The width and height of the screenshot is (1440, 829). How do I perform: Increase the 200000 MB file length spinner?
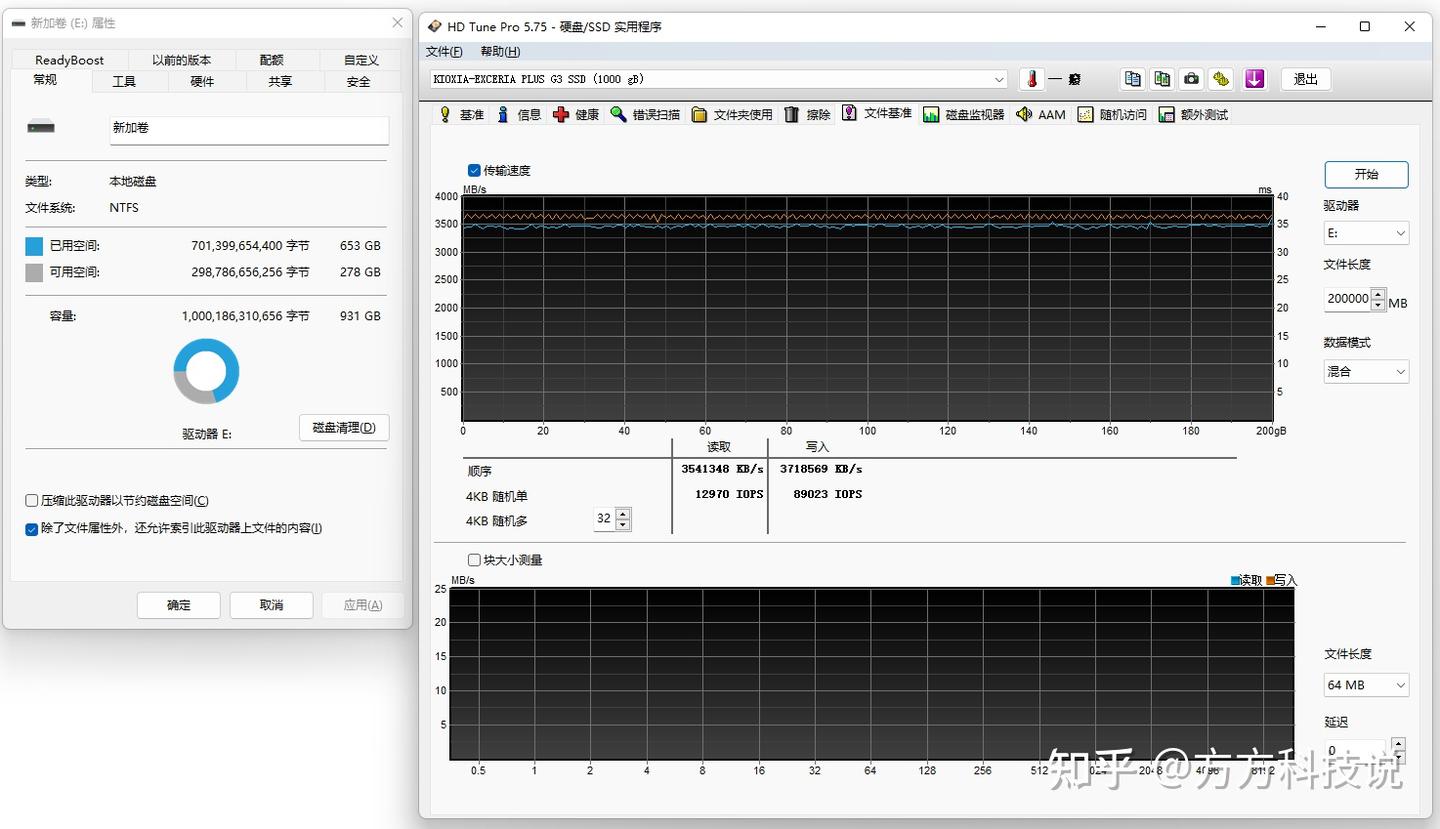tap(1379, 294)
